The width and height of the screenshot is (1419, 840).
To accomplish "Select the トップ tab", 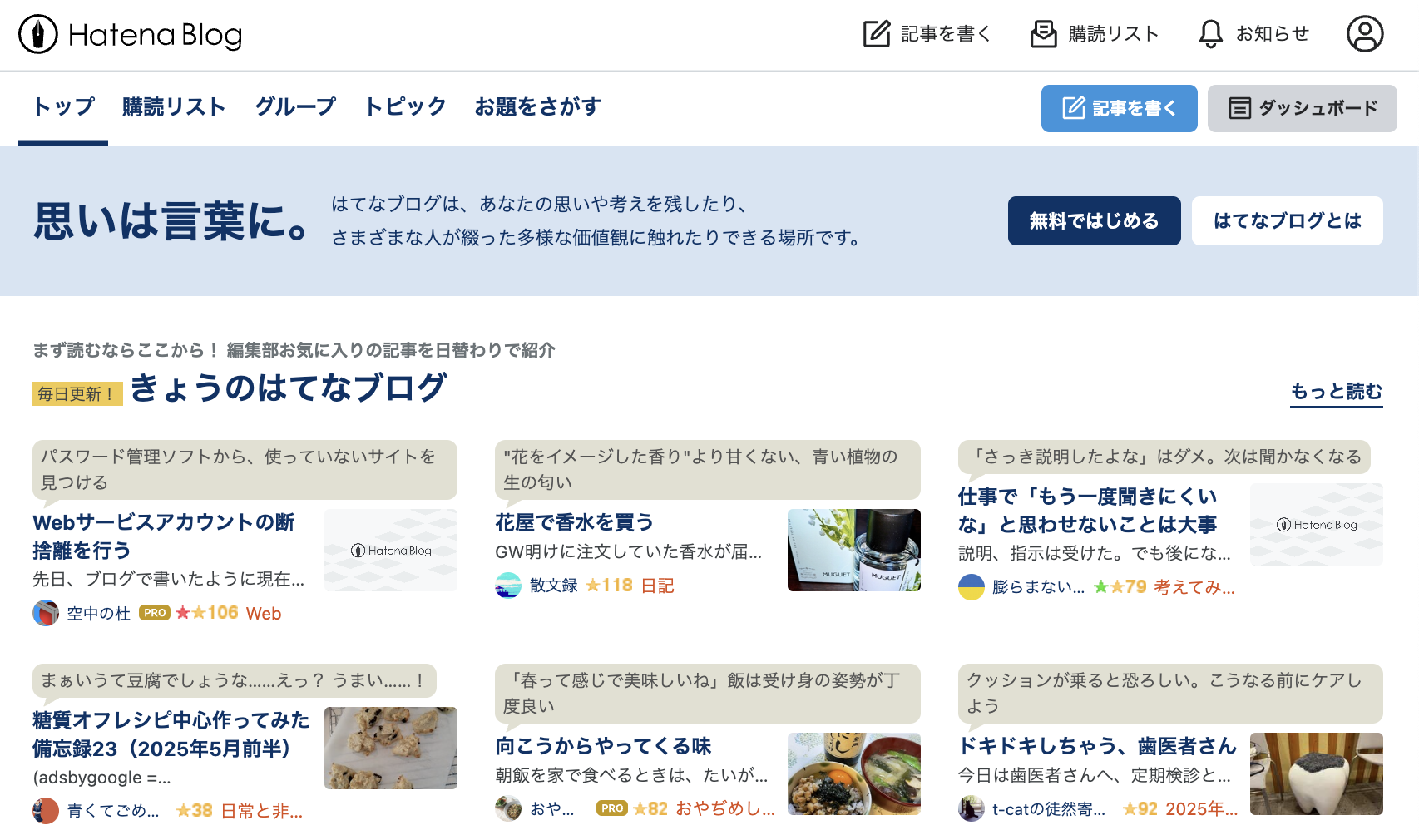I will [x=63, y=107].
